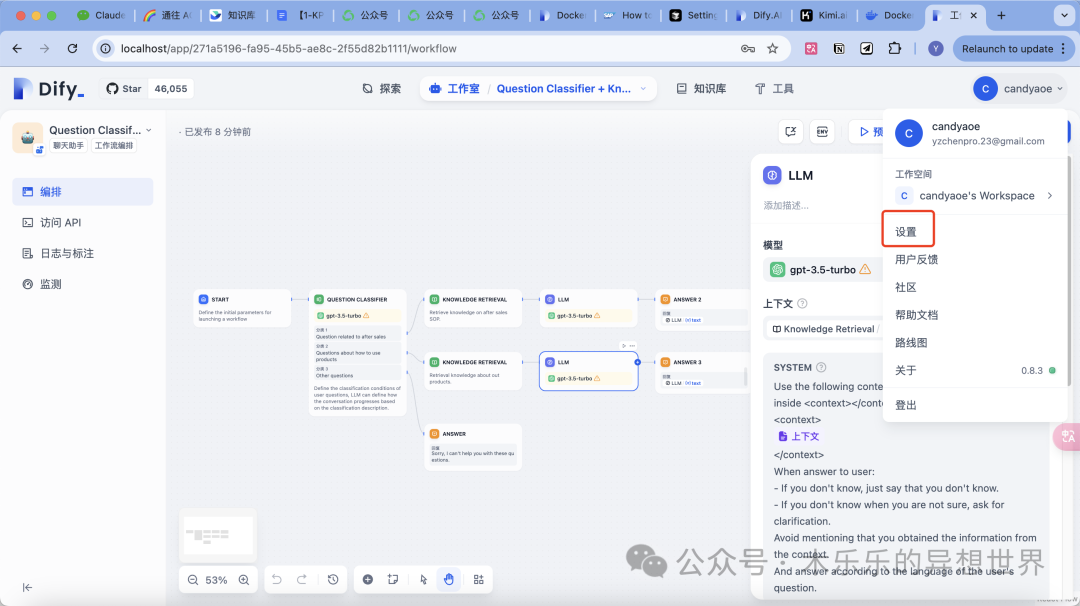Click the 上下文 help question icon

802,304
